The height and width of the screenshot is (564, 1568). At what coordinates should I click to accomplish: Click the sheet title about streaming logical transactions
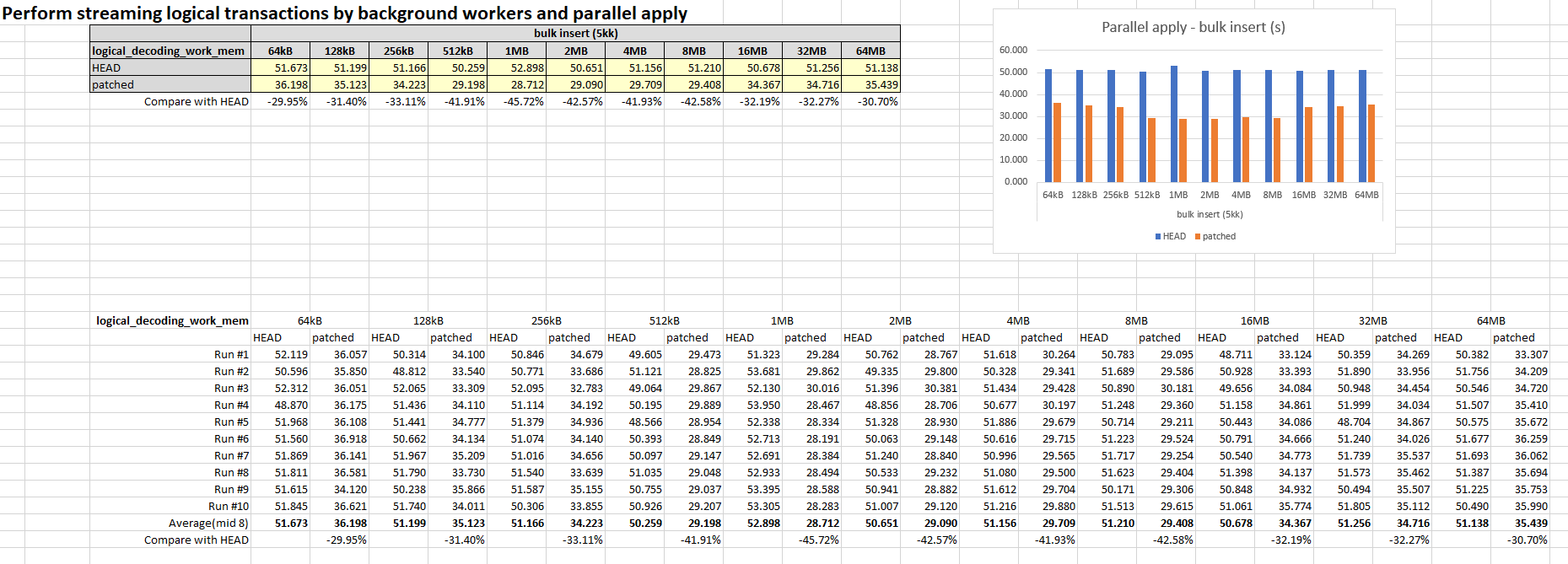click(x=344, y=13)
